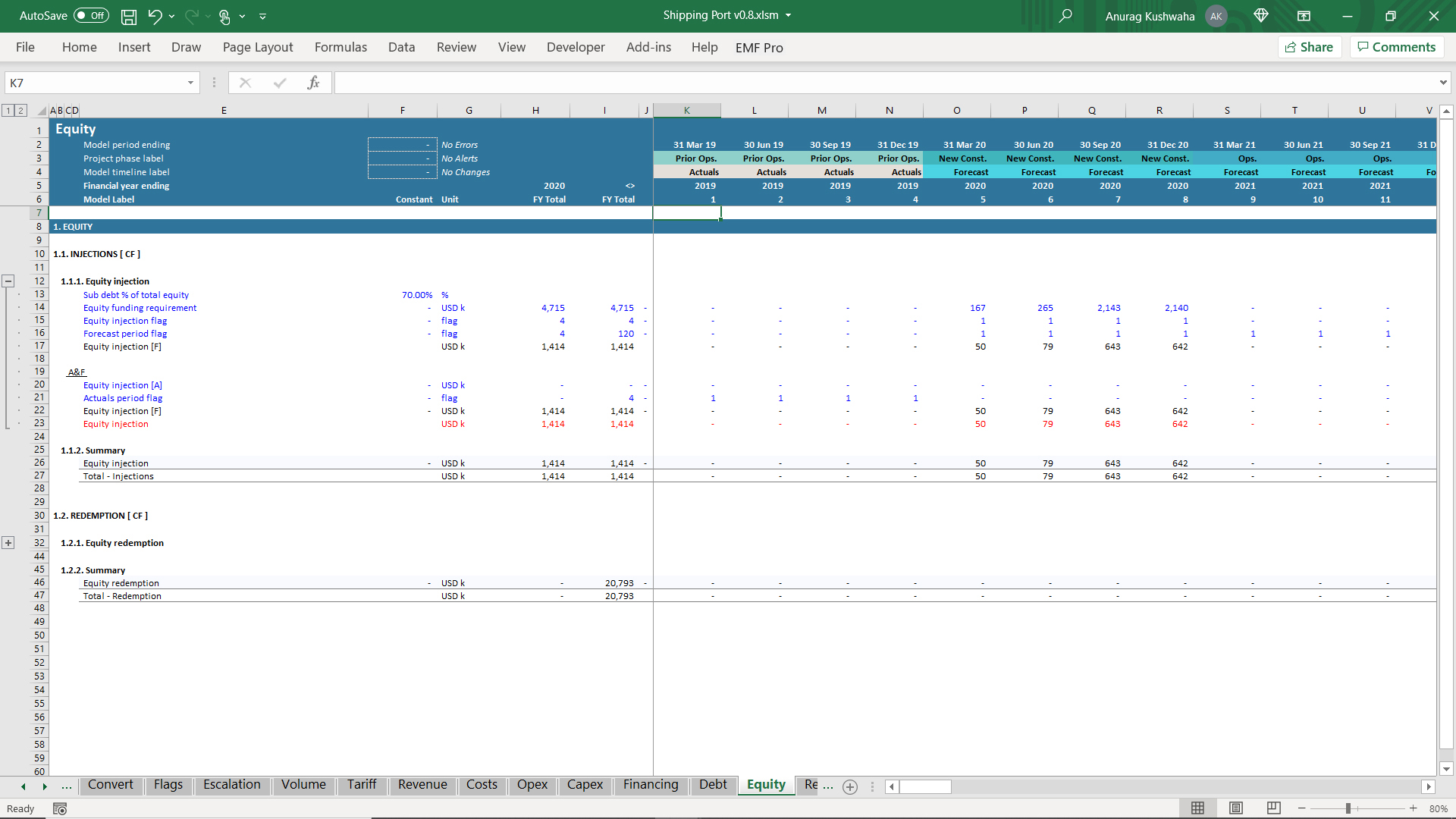The height and width of the screenshot is (819, 1456).
Task: Open the Name Box dropdown arrow
Action: tap(190, 83)
